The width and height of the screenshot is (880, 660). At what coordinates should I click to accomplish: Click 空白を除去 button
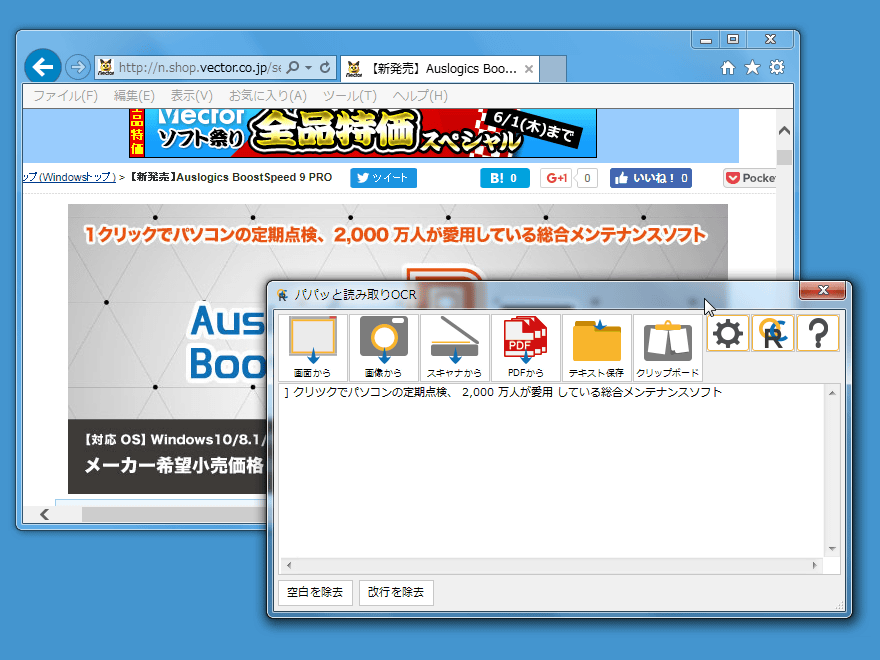pyautogui.click(x=315, y=592)
